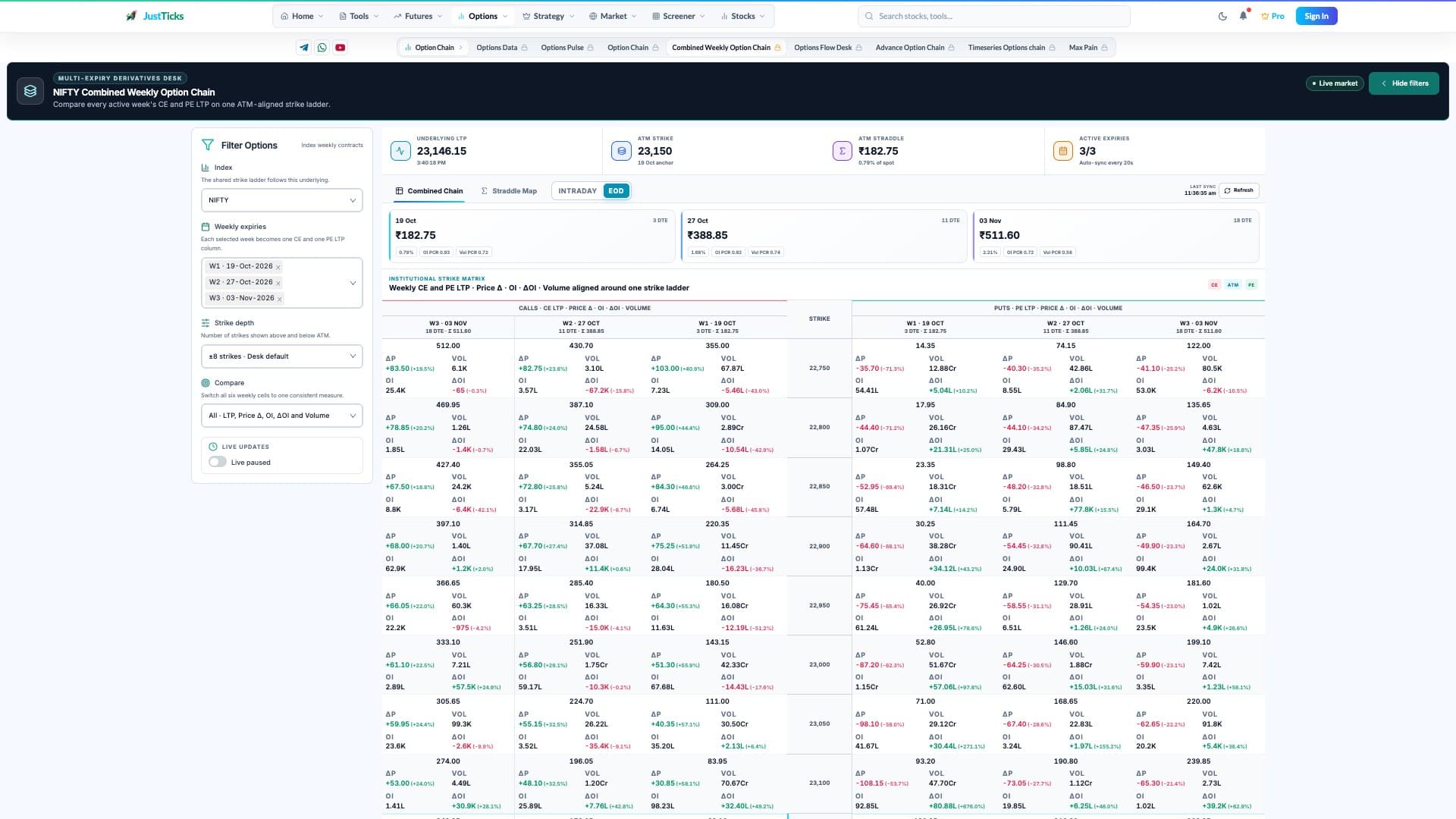Switch to the Straddle Map tab
Screen dimensions: 1456x819
pos(509,191)
